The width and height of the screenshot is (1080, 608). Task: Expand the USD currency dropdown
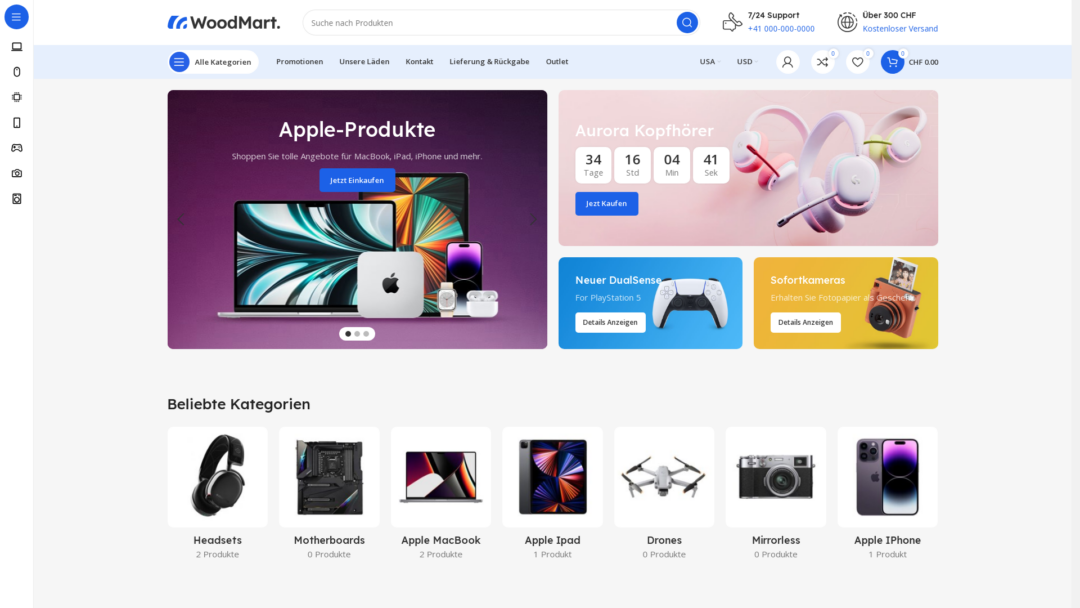[x=747, y=62]
